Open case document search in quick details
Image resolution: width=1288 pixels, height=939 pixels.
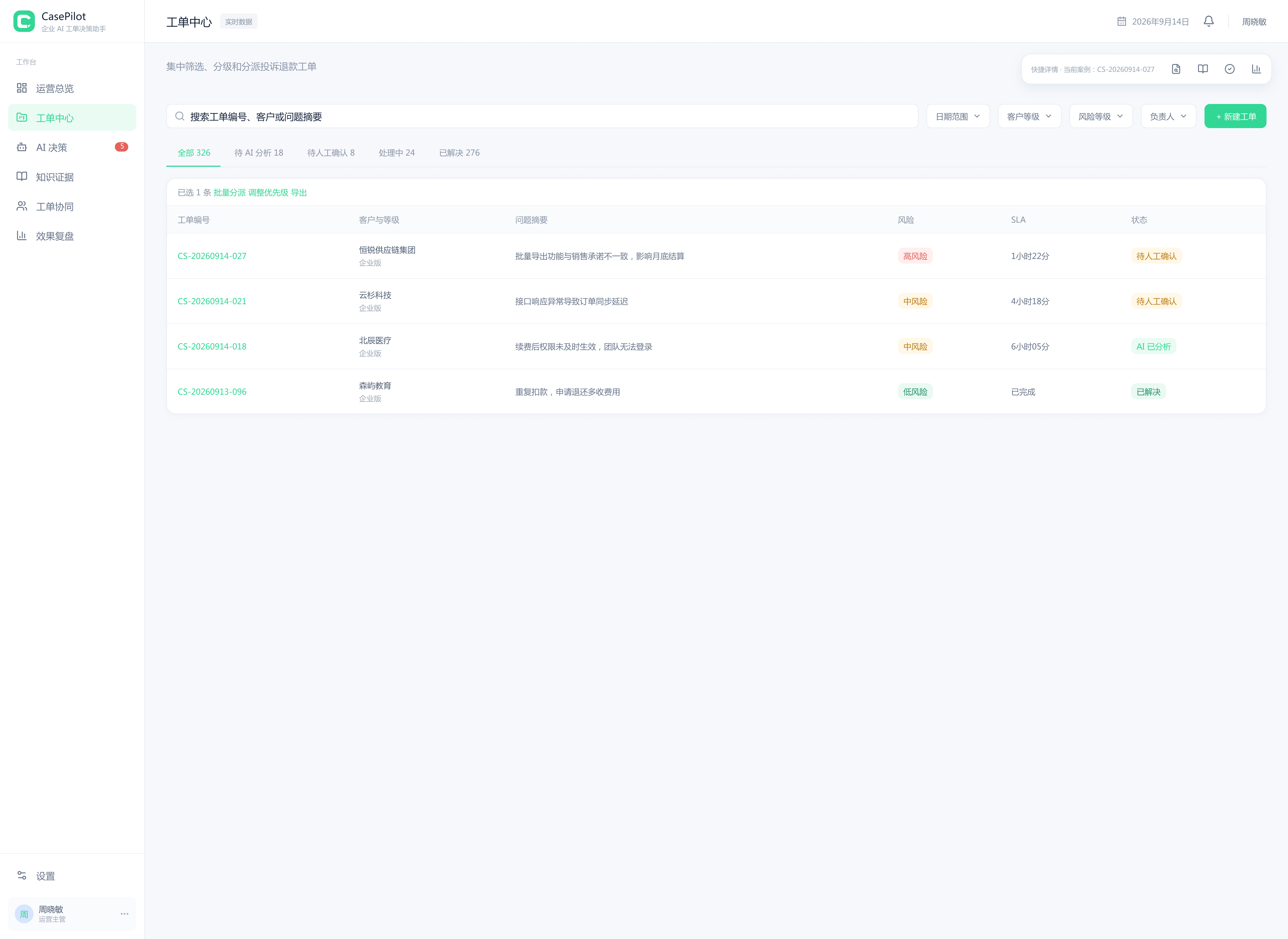click(x=1176, y=69)
